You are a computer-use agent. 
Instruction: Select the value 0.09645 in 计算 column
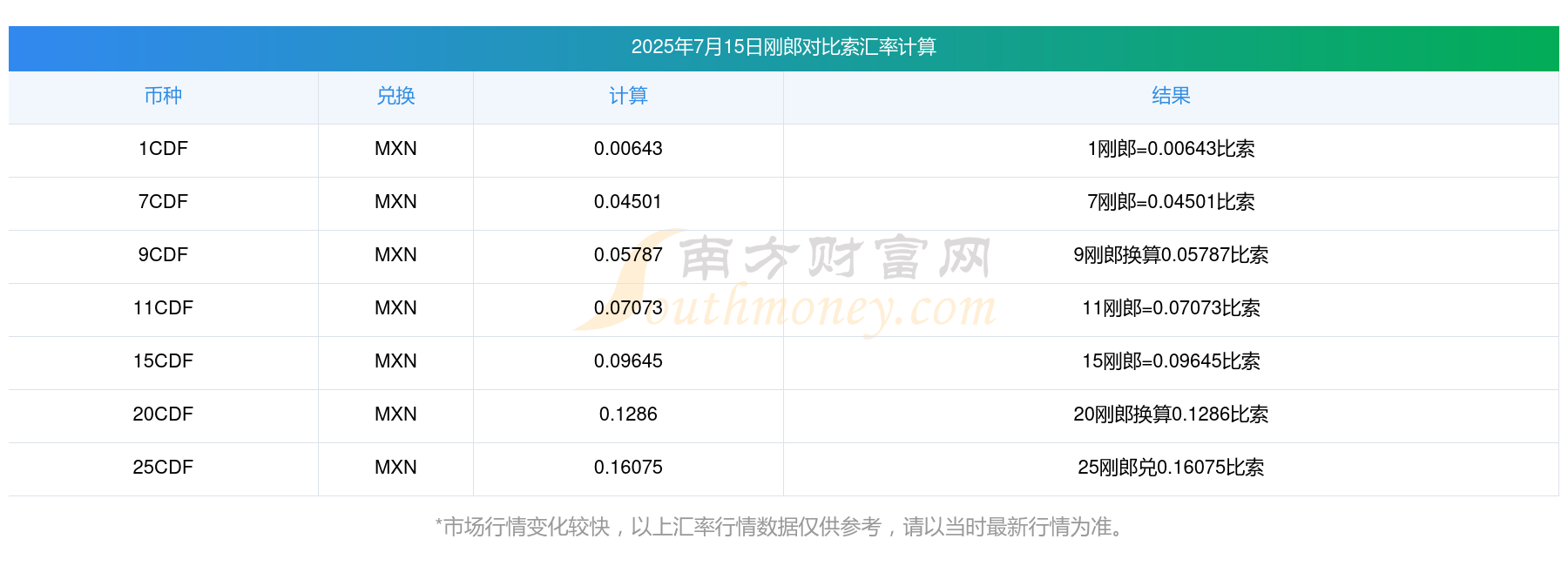coord(628,361)
